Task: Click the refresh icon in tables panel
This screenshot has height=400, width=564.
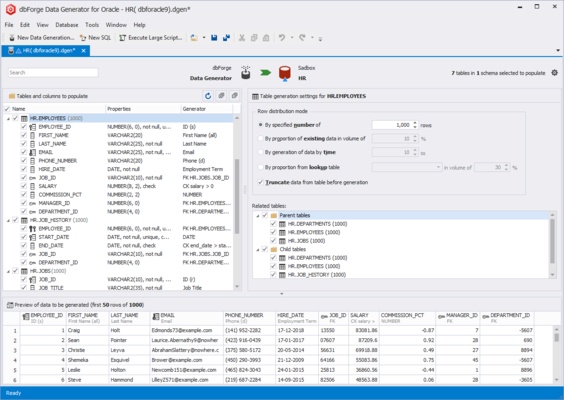Action: click(208, 96)
